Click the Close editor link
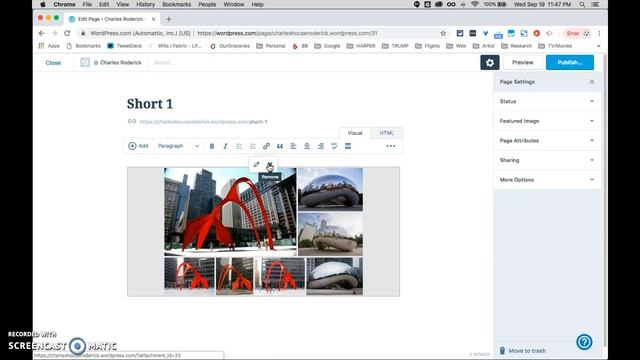This screenshot has height=360, width=640. point(53,63)
